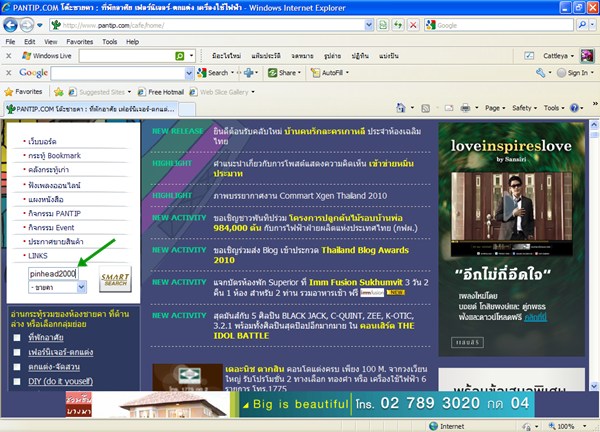The height and width of the screenshot is (432, 600).
Task: Click the กระทู้ Bookmark sidebar link
Action: coord(54,156)
